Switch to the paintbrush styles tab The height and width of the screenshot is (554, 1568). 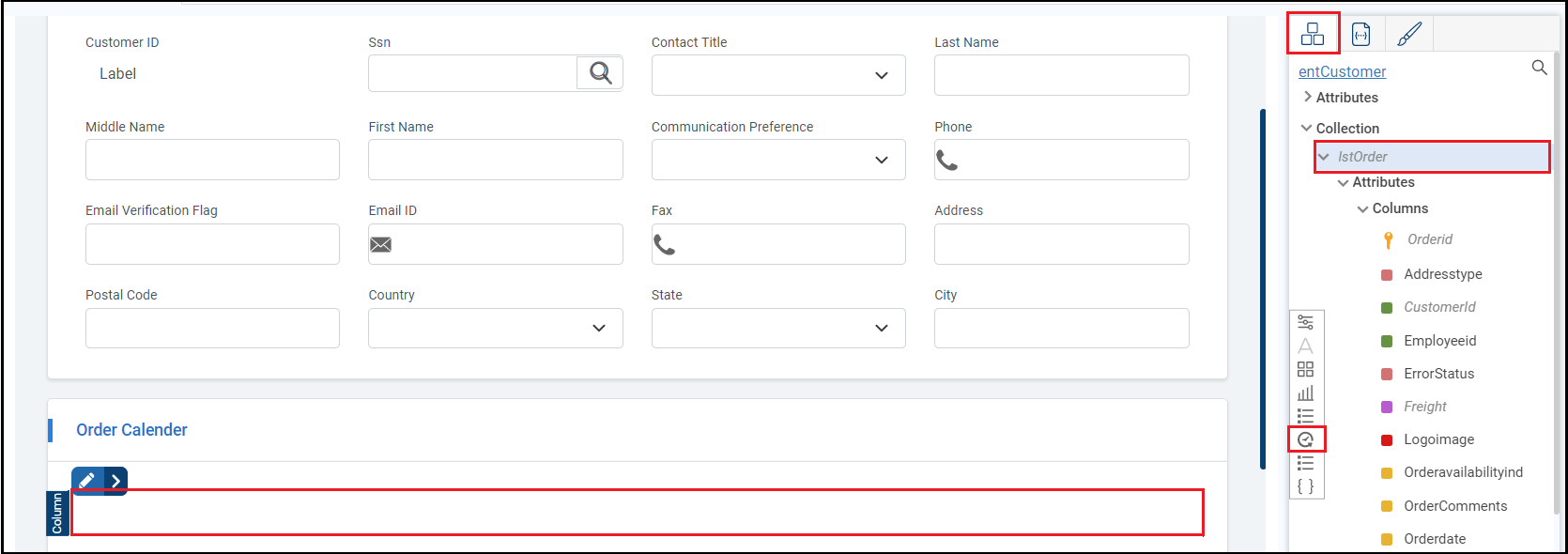tap(1409, 35)
